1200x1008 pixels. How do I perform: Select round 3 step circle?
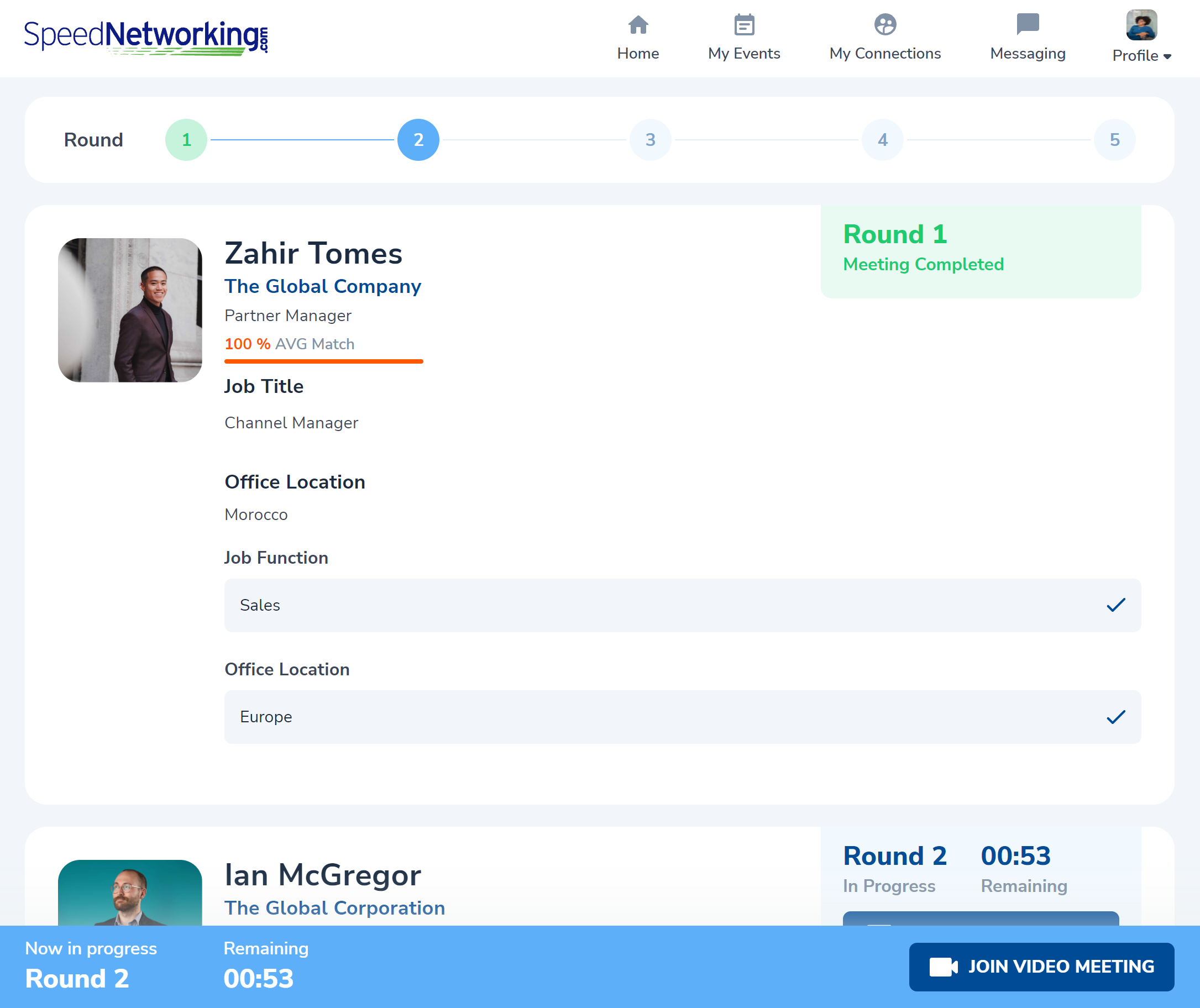650,139
